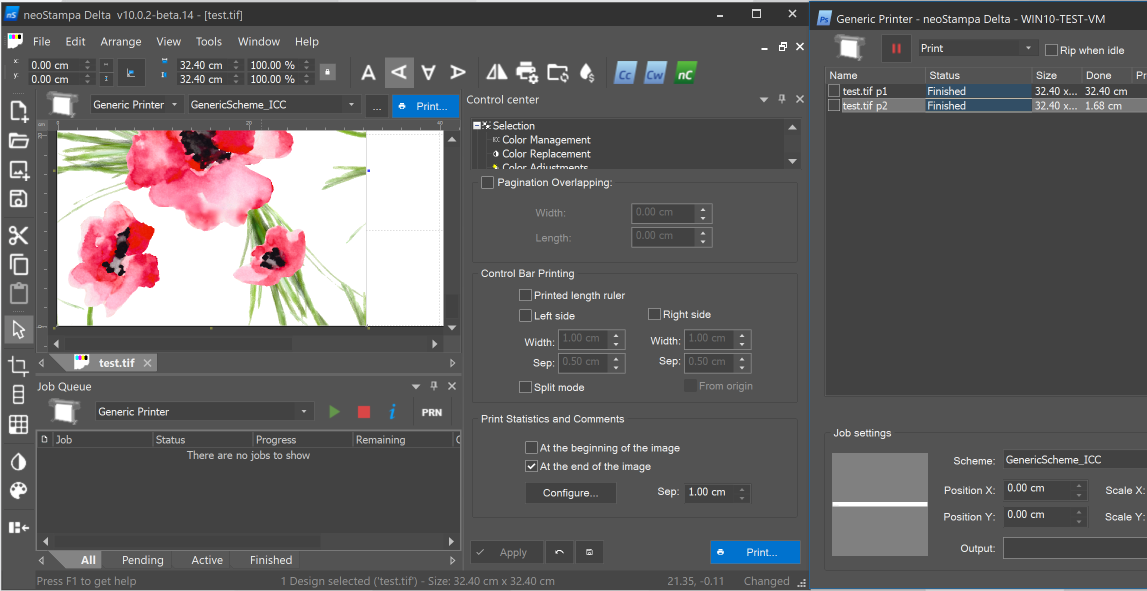Click the ink drop cost icon
The image size is (1147, 591).
pos(587,72)
